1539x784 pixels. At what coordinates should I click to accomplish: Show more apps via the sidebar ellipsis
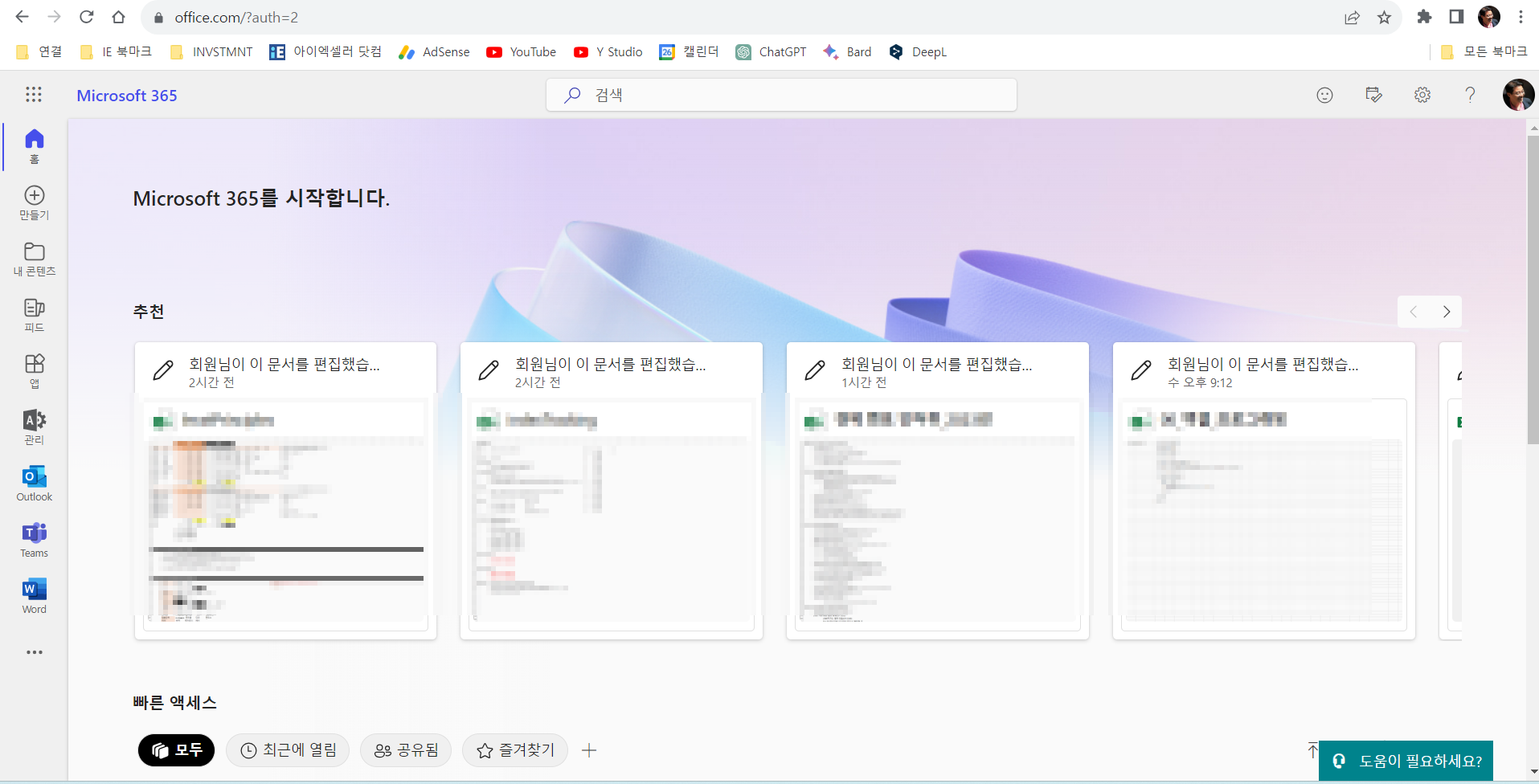point(35,652)
